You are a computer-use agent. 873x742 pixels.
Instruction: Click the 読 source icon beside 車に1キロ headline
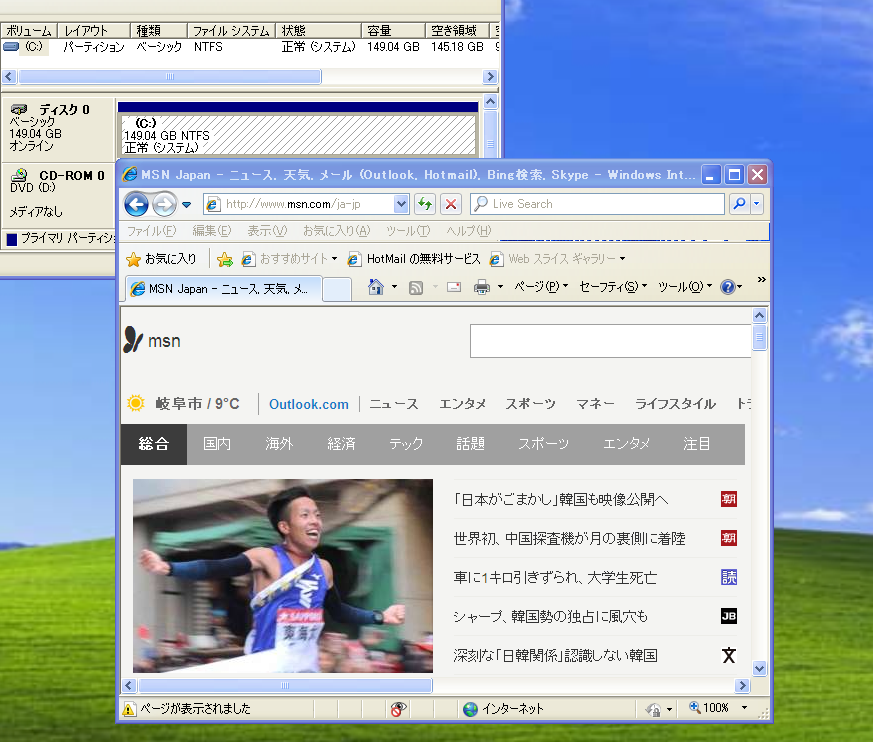click(729, 577)
